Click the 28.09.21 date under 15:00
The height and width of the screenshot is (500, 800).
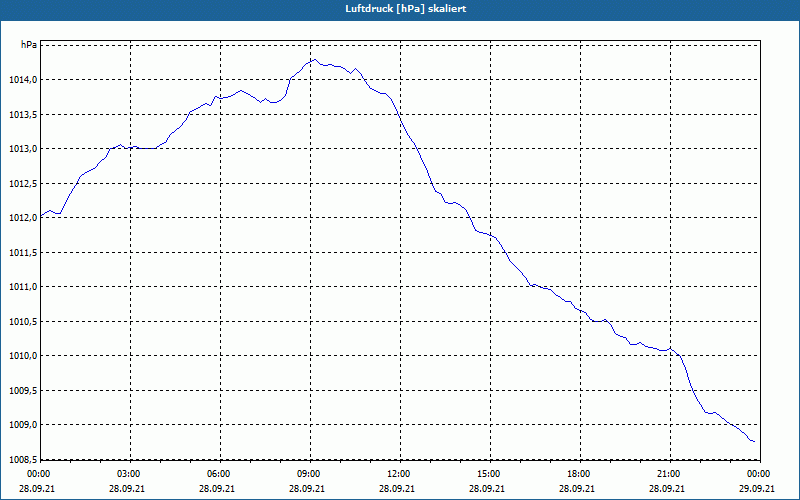click(x=487, y=488)
